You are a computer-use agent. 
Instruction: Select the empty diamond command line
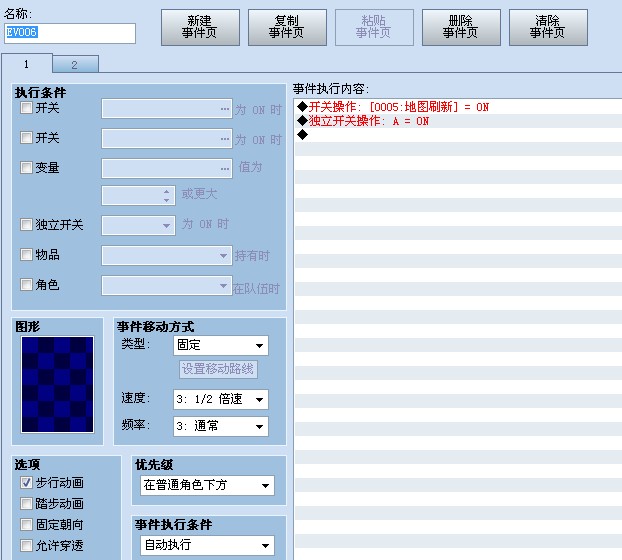coord(458,134)
